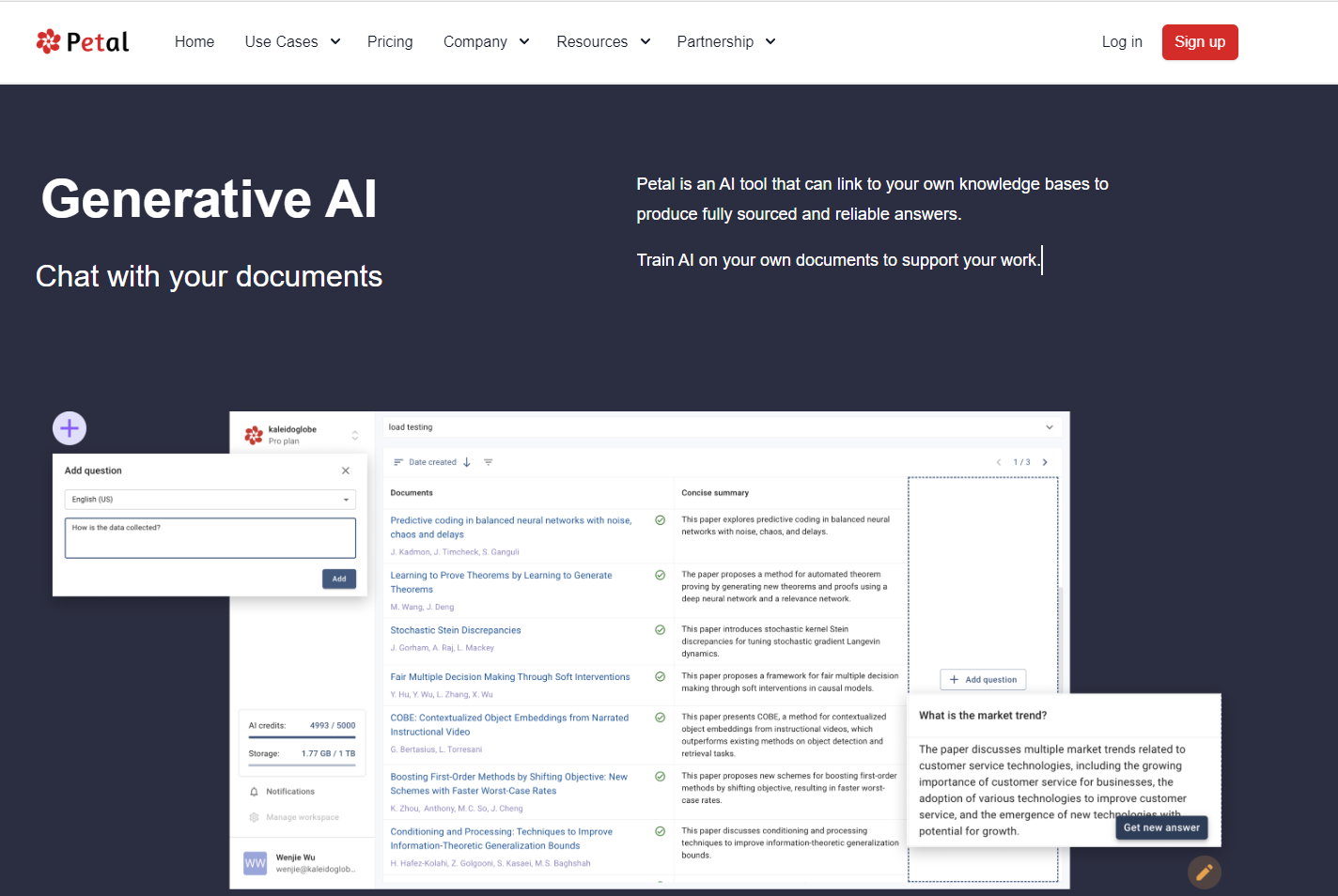The height and width of the screenshot is (896, 1338).
Task: Click the Get new answer button
Action: click(1161, 827)
